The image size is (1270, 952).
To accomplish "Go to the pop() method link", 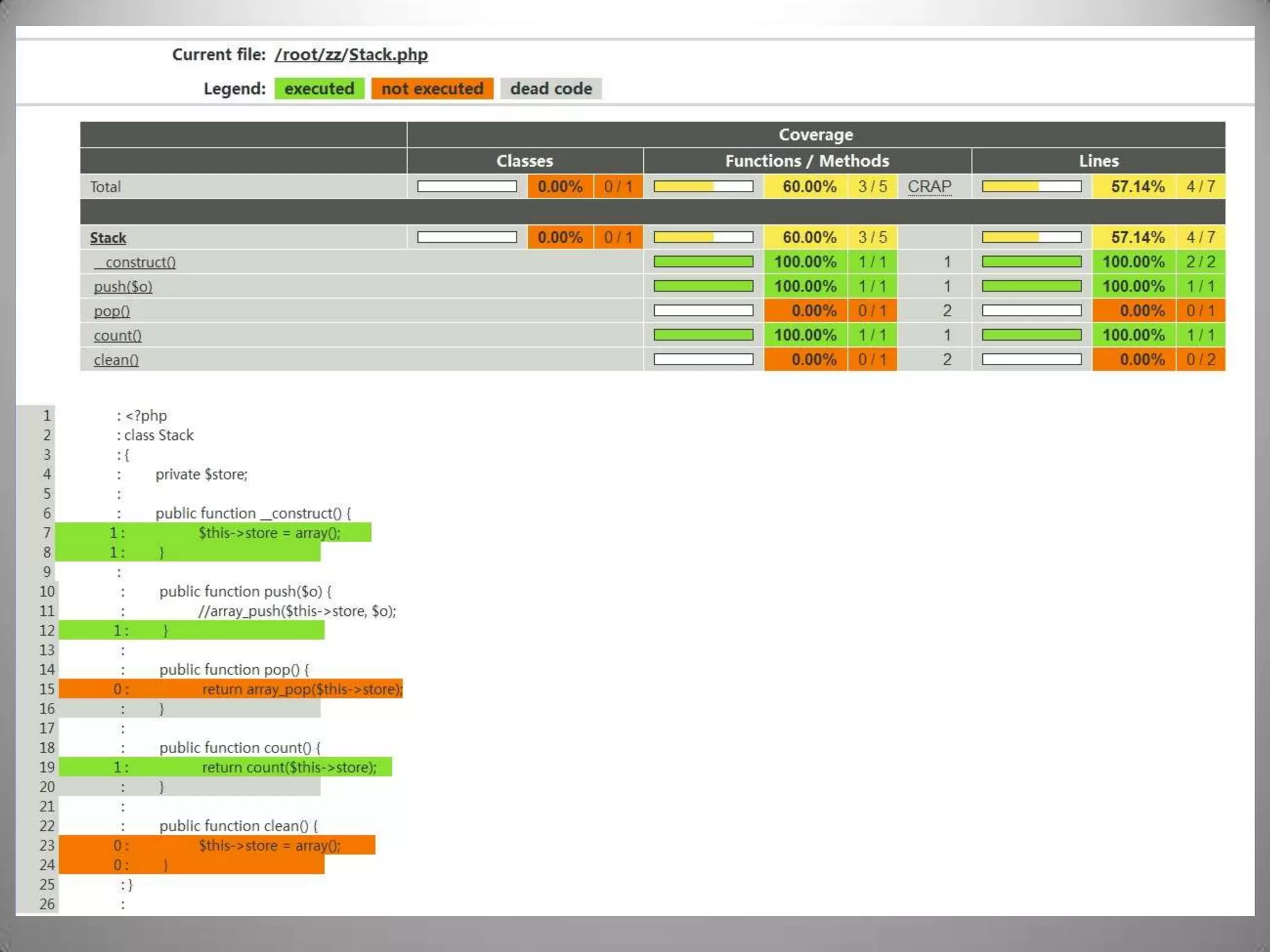I will point(112,311).
